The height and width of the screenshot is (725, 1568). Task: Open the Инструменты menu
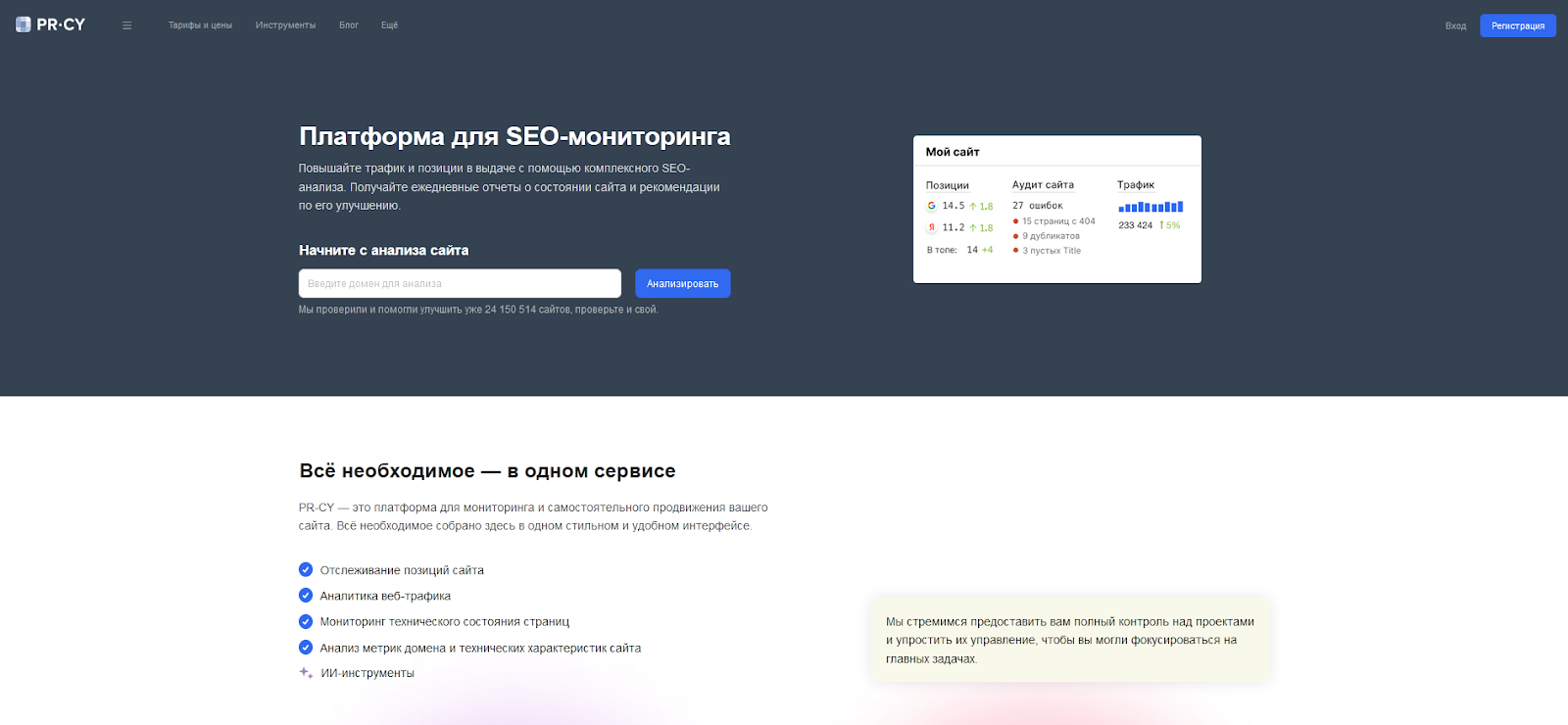[285, 25]
